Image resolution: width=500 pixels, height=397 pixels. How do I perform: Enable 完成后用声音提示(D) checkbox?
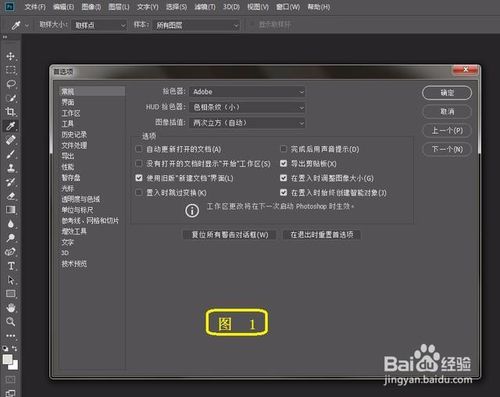[x=283, y=149]
